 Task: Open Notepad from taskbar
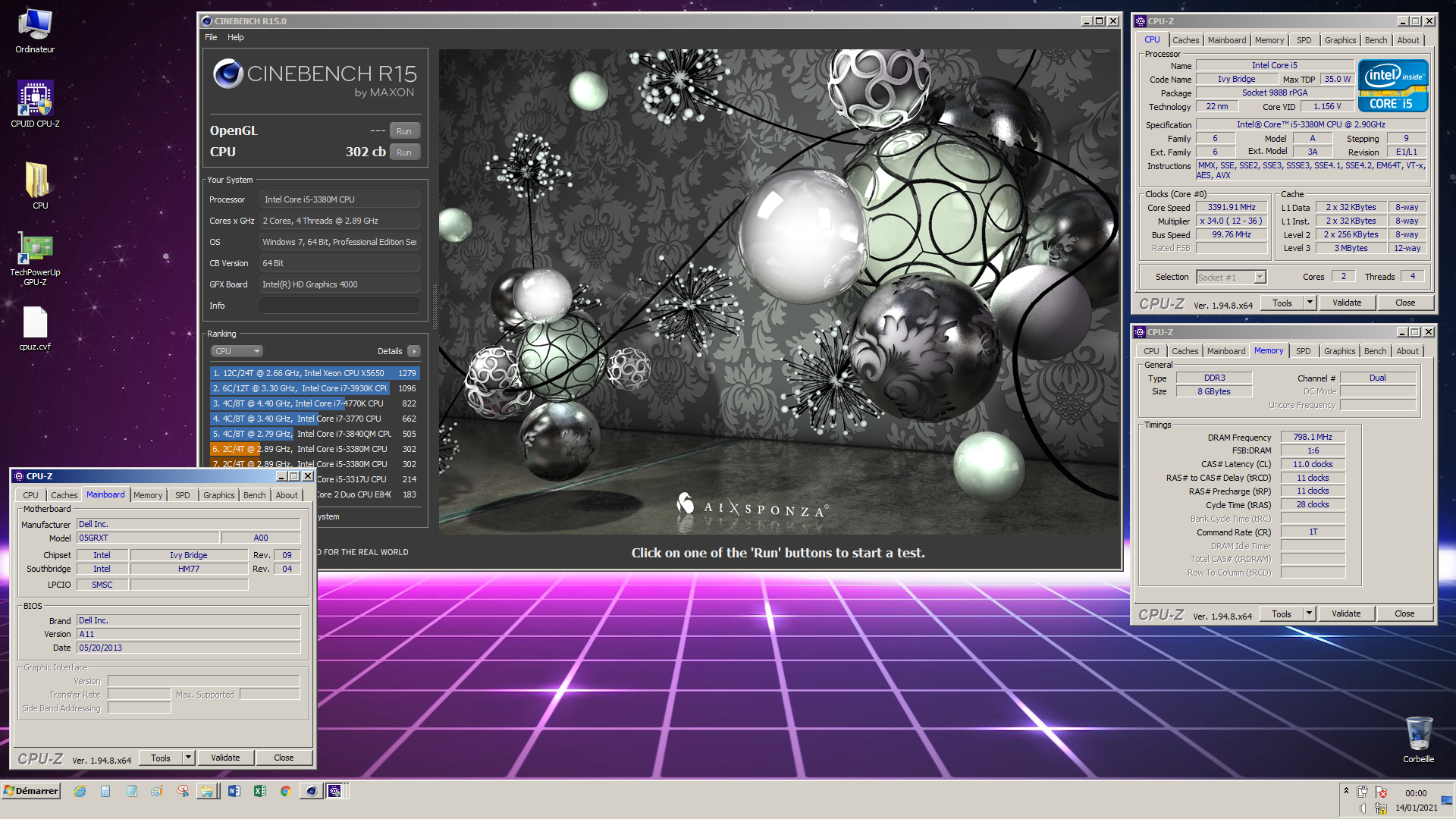[x=131, y=791]
